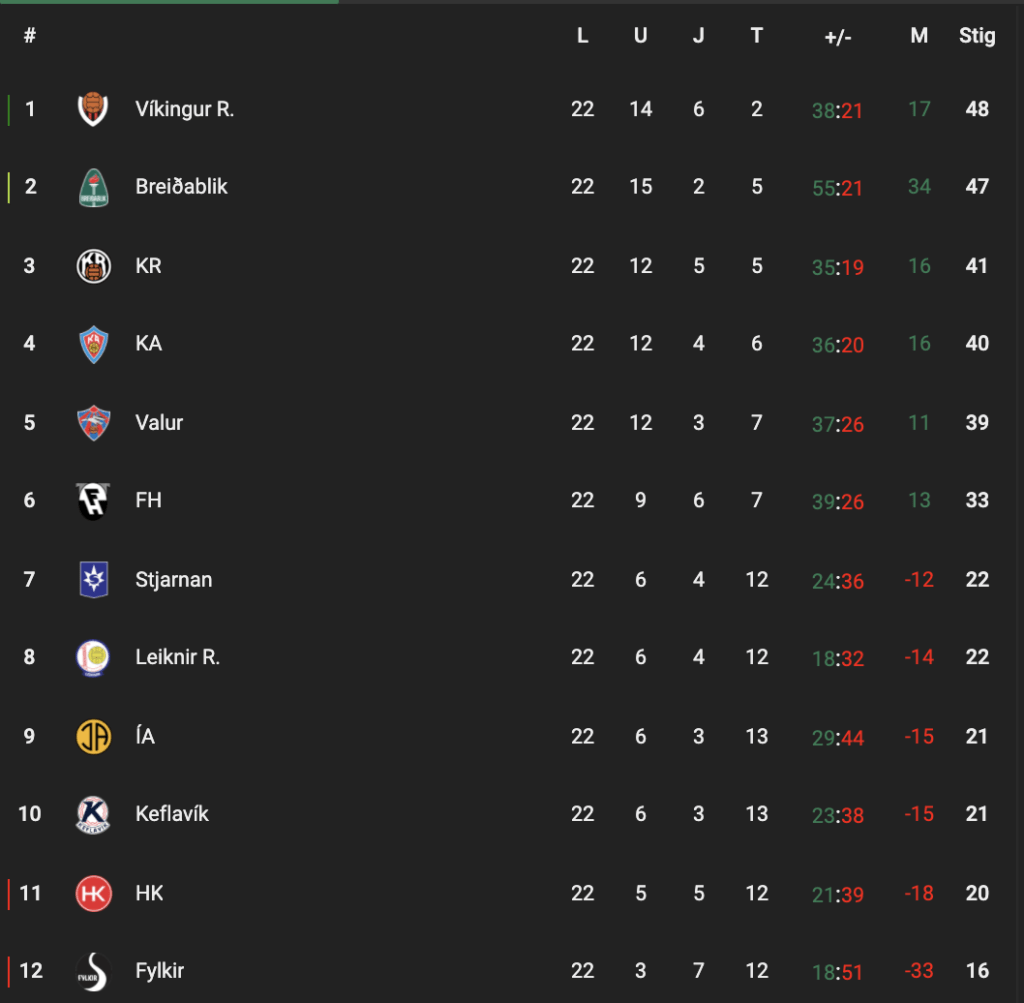The image size is (1024, 1003).
Task: Click the ÍA yellow circular logo
Action: 93,737
